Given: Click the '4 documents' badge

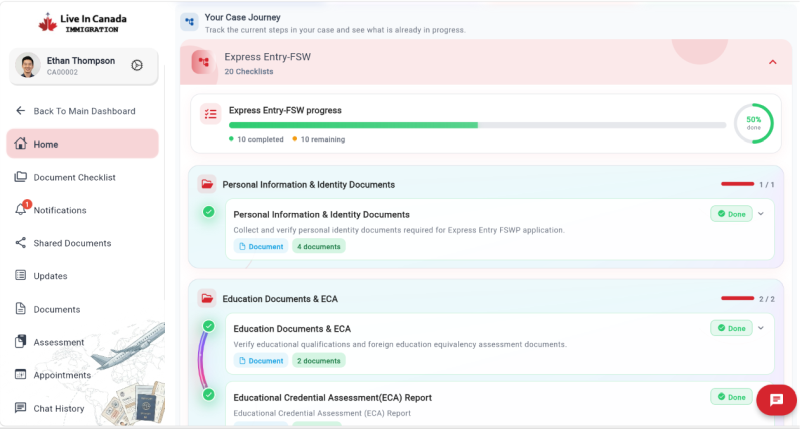Looking at the screenshot, I should (319, 246).
